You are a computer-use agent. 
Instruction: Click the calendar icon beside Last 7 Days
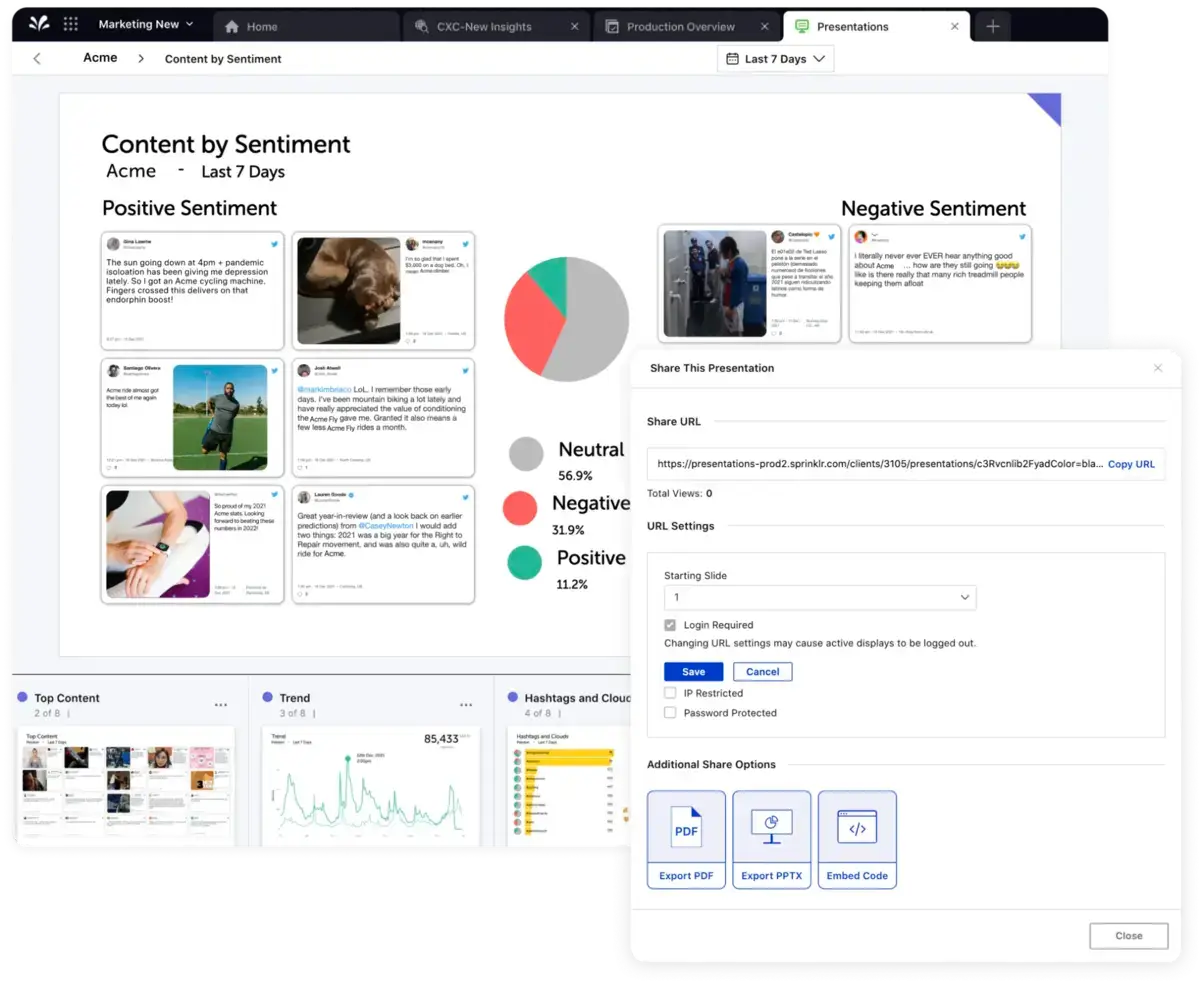(x=734, y=58)
